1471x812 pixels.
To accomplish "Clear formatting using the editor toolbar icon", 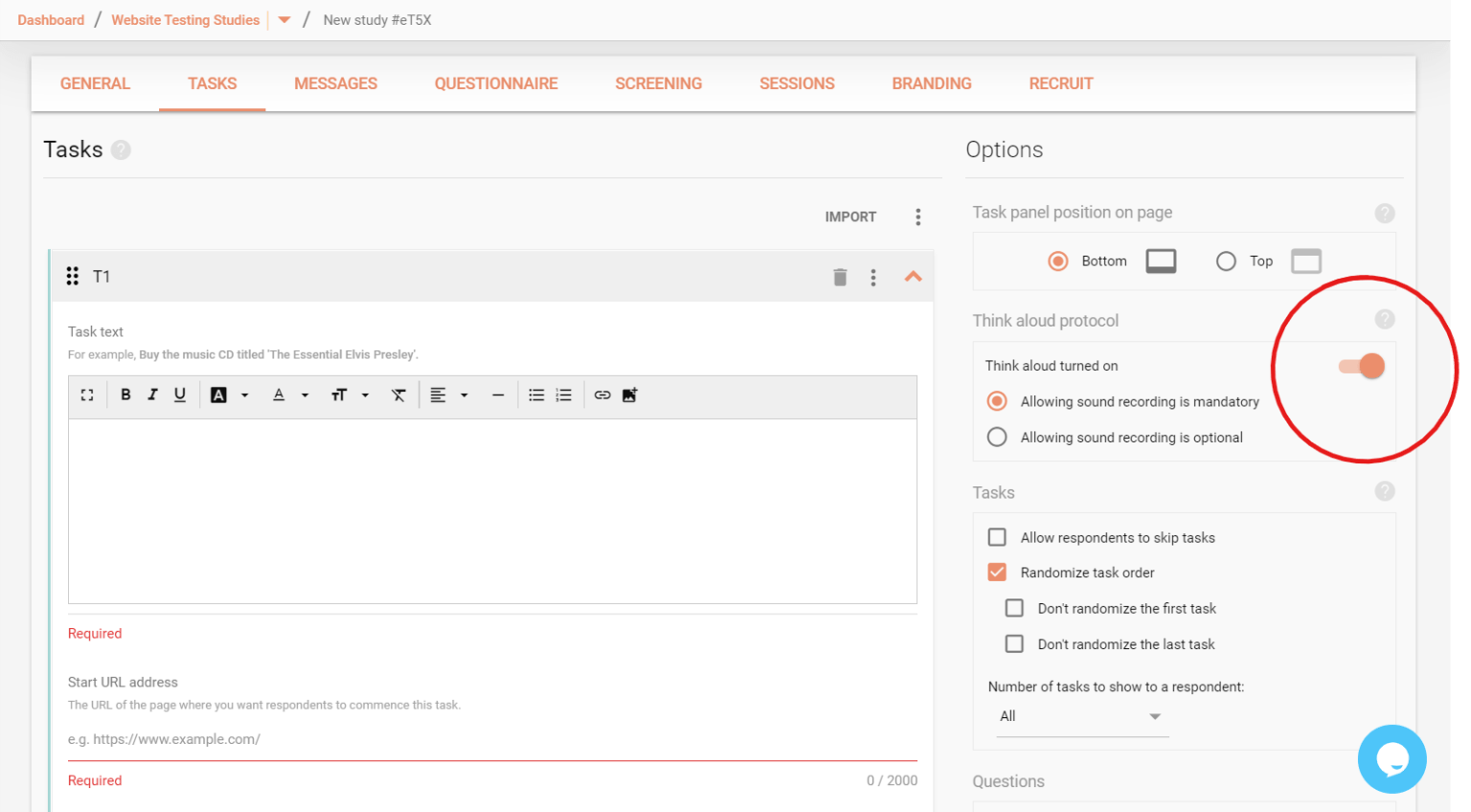I will [x=398, y=395].
